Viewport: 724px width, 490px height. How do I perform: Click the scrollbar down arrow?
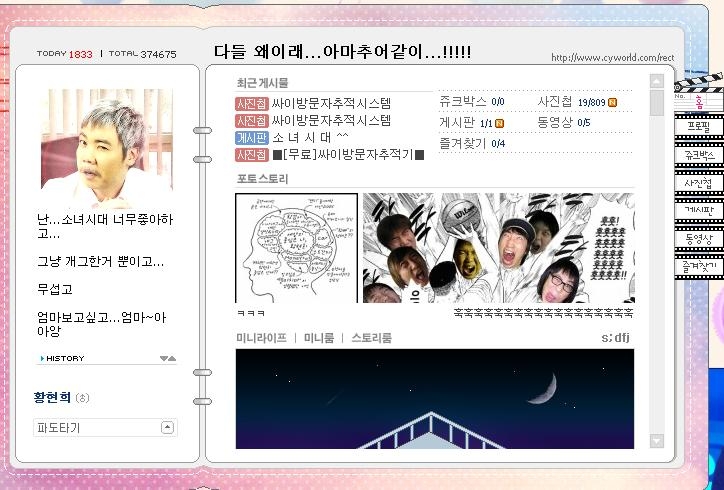[x=656, y=441]
